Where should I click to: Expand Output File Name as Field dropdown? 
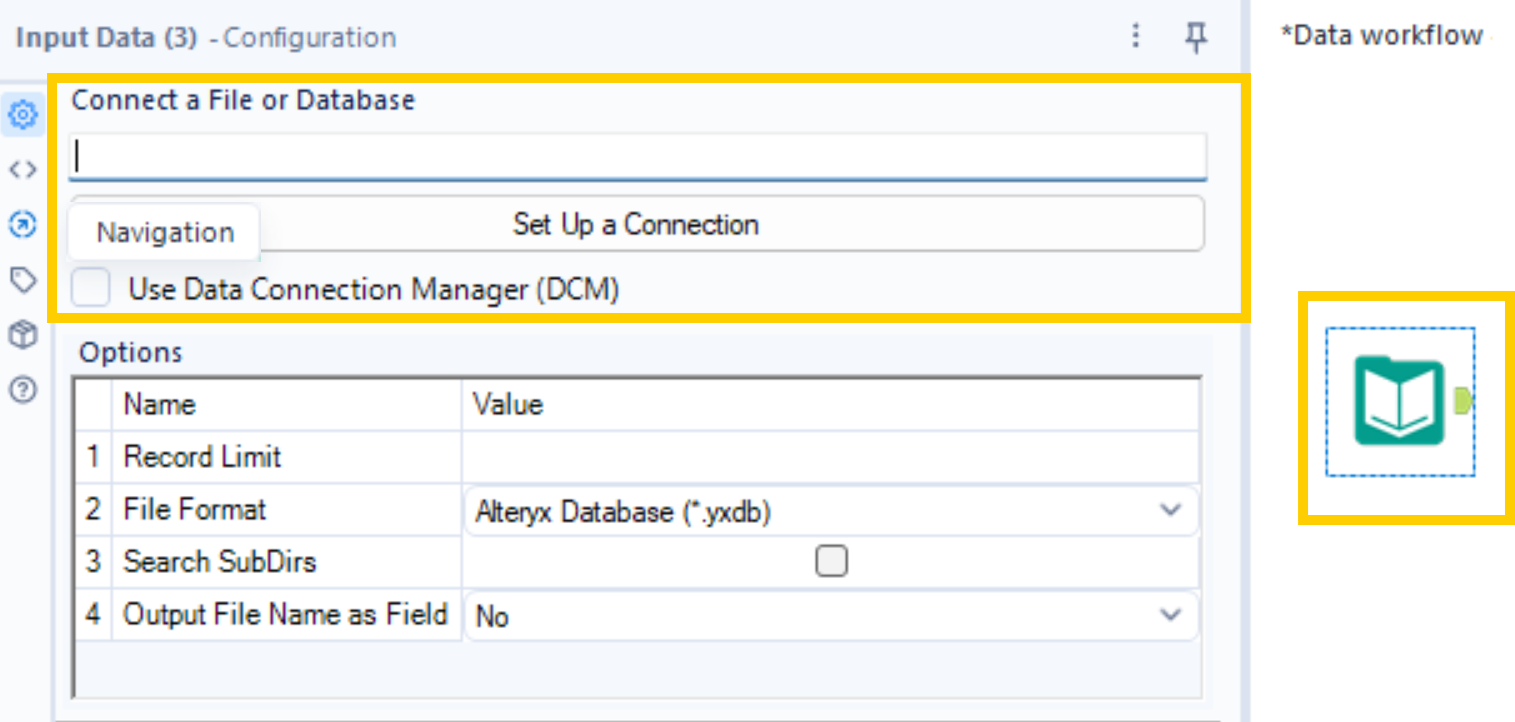tap(1169, 616)
